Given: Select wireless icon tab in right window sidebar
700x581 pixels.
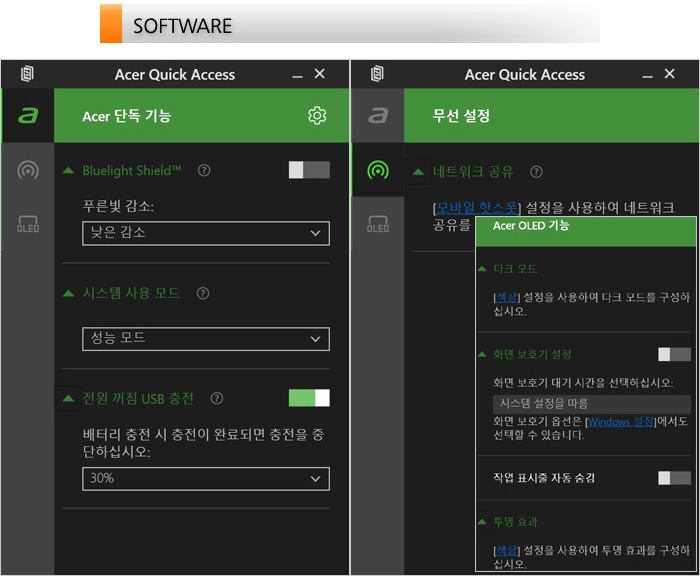Looking at the screenshot, I should tap(378, 170).
